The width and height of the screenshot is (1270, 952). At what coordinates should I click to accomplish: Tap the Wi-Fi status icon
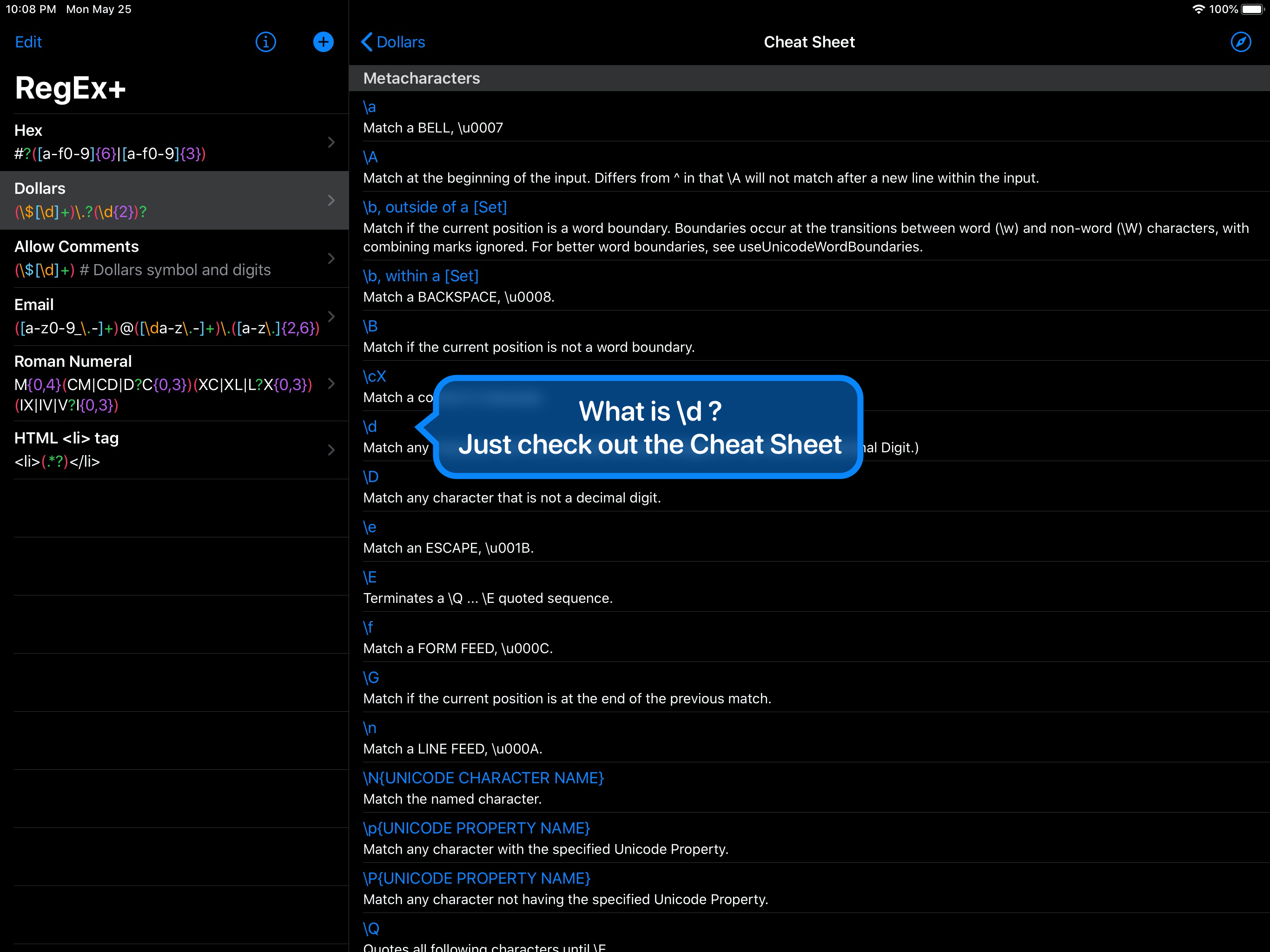pyautogui.click(x=1198, y=9)
